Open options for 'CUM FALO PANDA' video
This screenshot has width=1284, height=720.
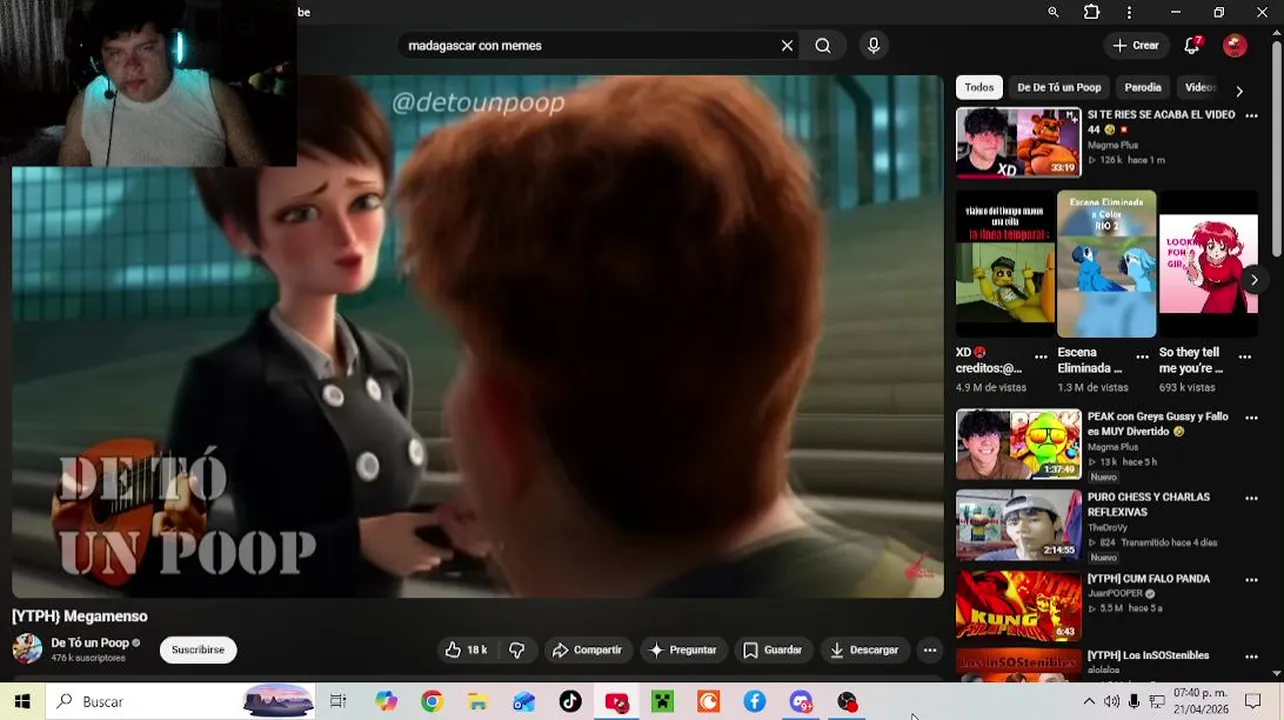click(x=1251, y=580)
